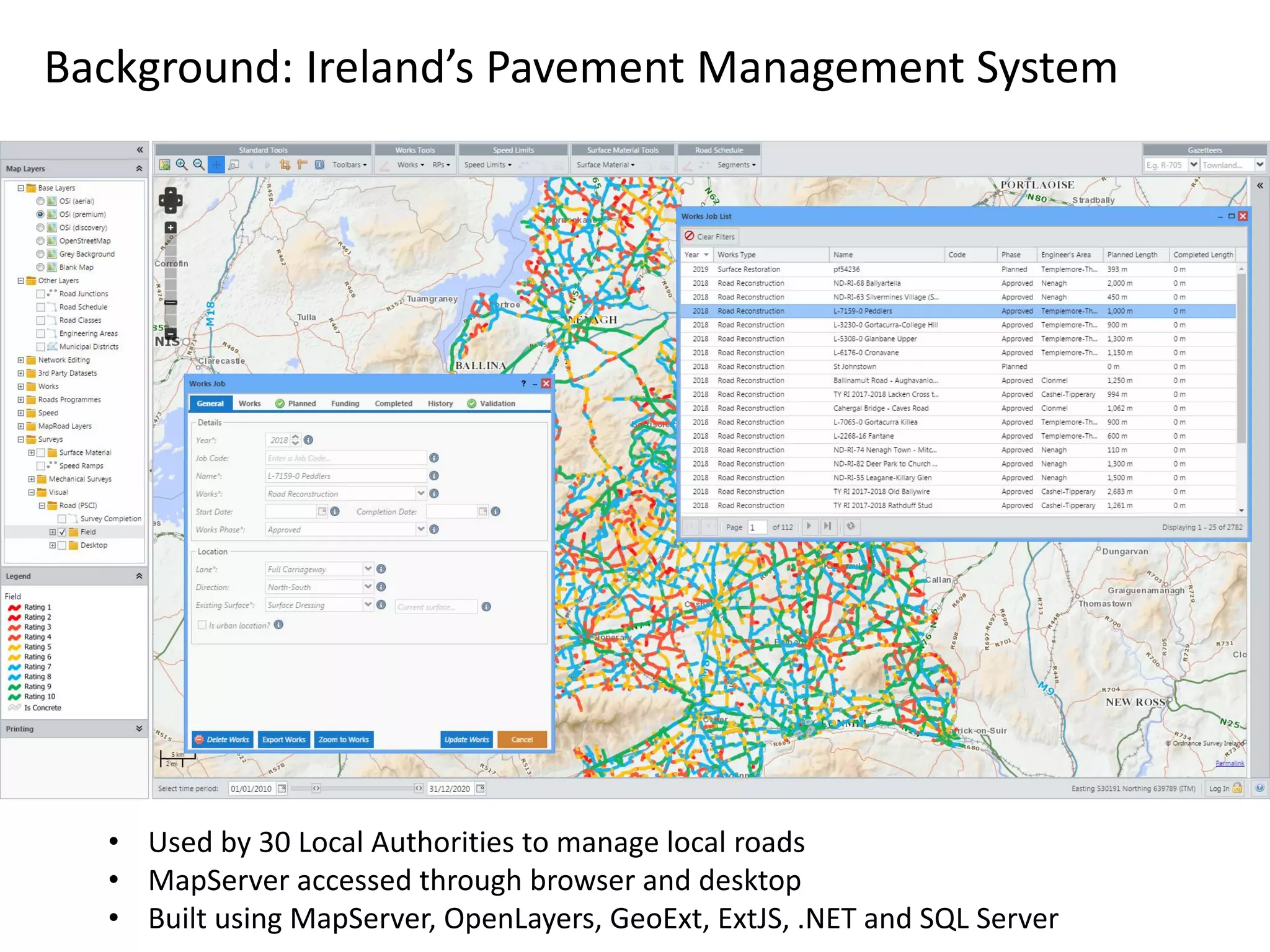
Task: Switch to the Works tab
Action: pos(249,403)
